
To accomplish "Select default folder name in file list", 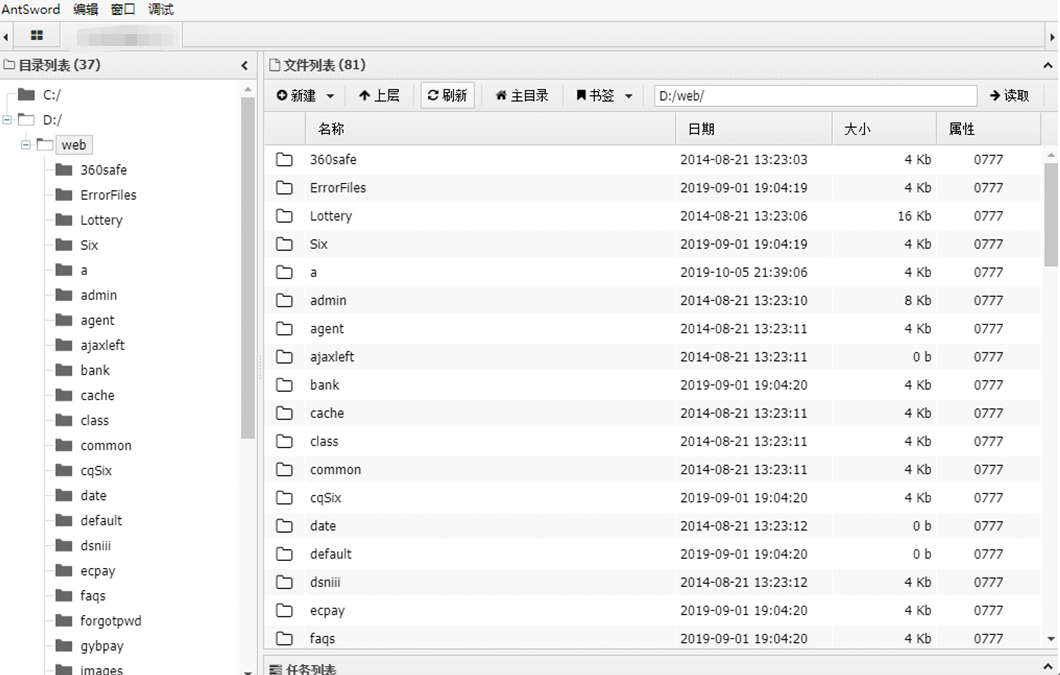I will (x=331, y=554).
